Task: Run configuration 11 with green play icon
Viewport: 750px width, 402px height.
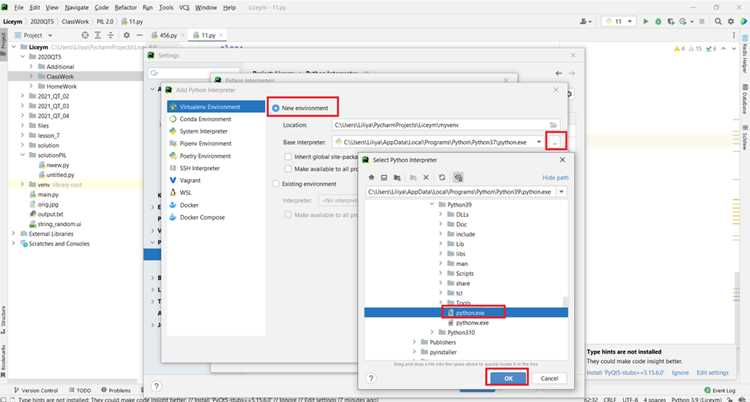Action: pyautogui.click(x=646, y=22)
